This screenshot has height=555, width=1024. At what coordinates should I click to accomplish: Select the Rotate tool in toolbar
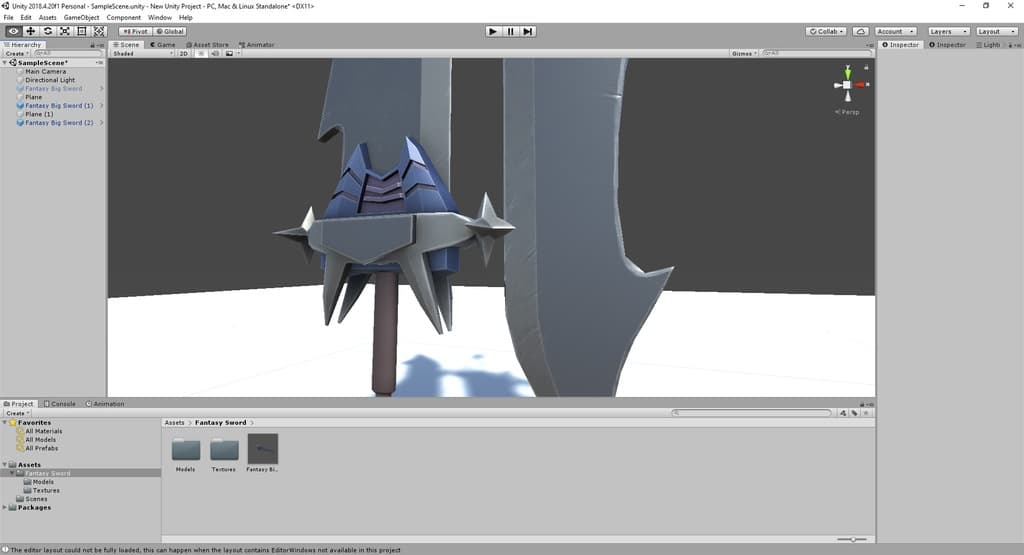(x=47, y=31)
